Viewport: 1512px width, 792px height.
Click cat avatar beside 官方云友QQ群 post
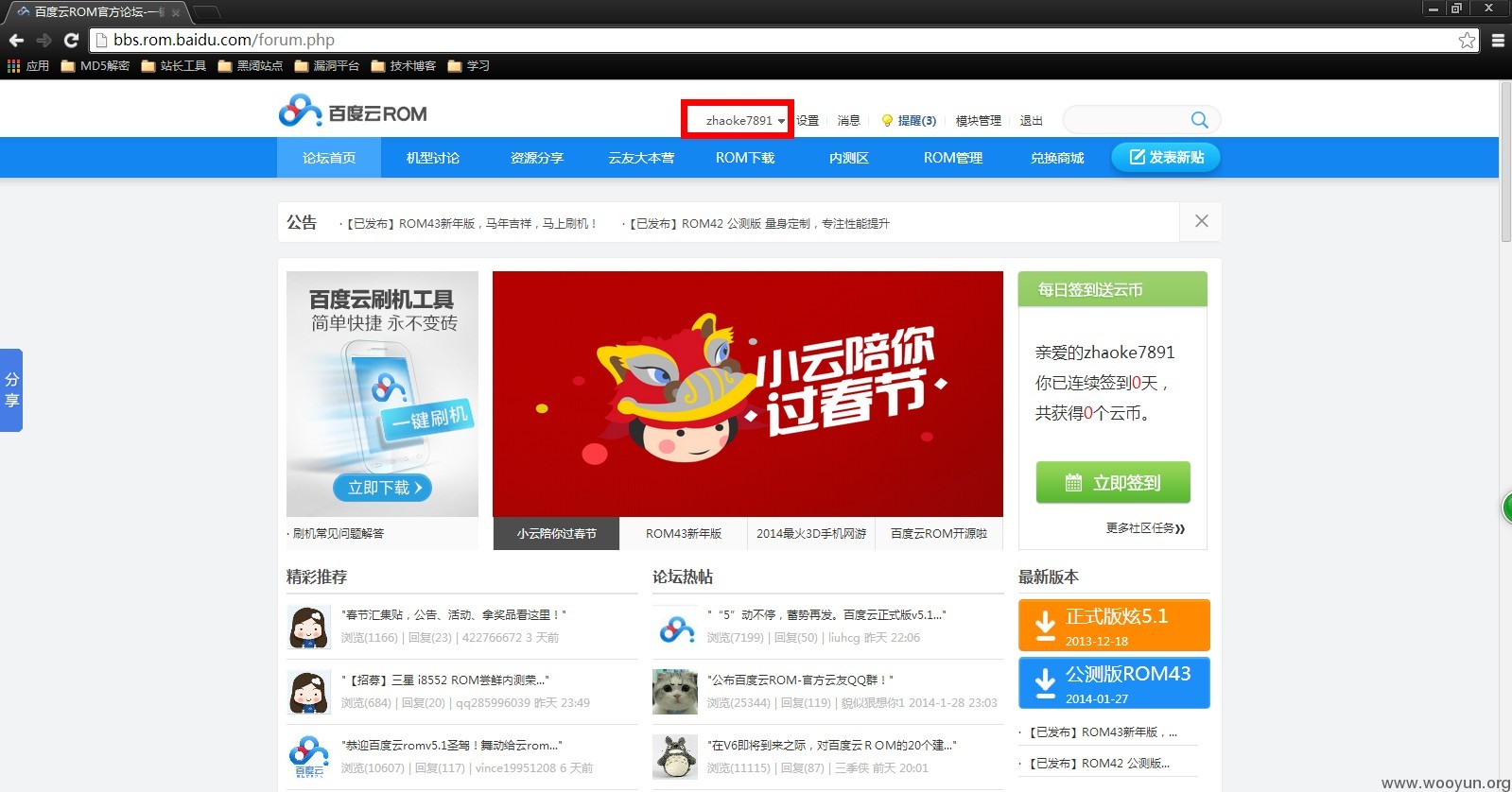pos(675,692)
